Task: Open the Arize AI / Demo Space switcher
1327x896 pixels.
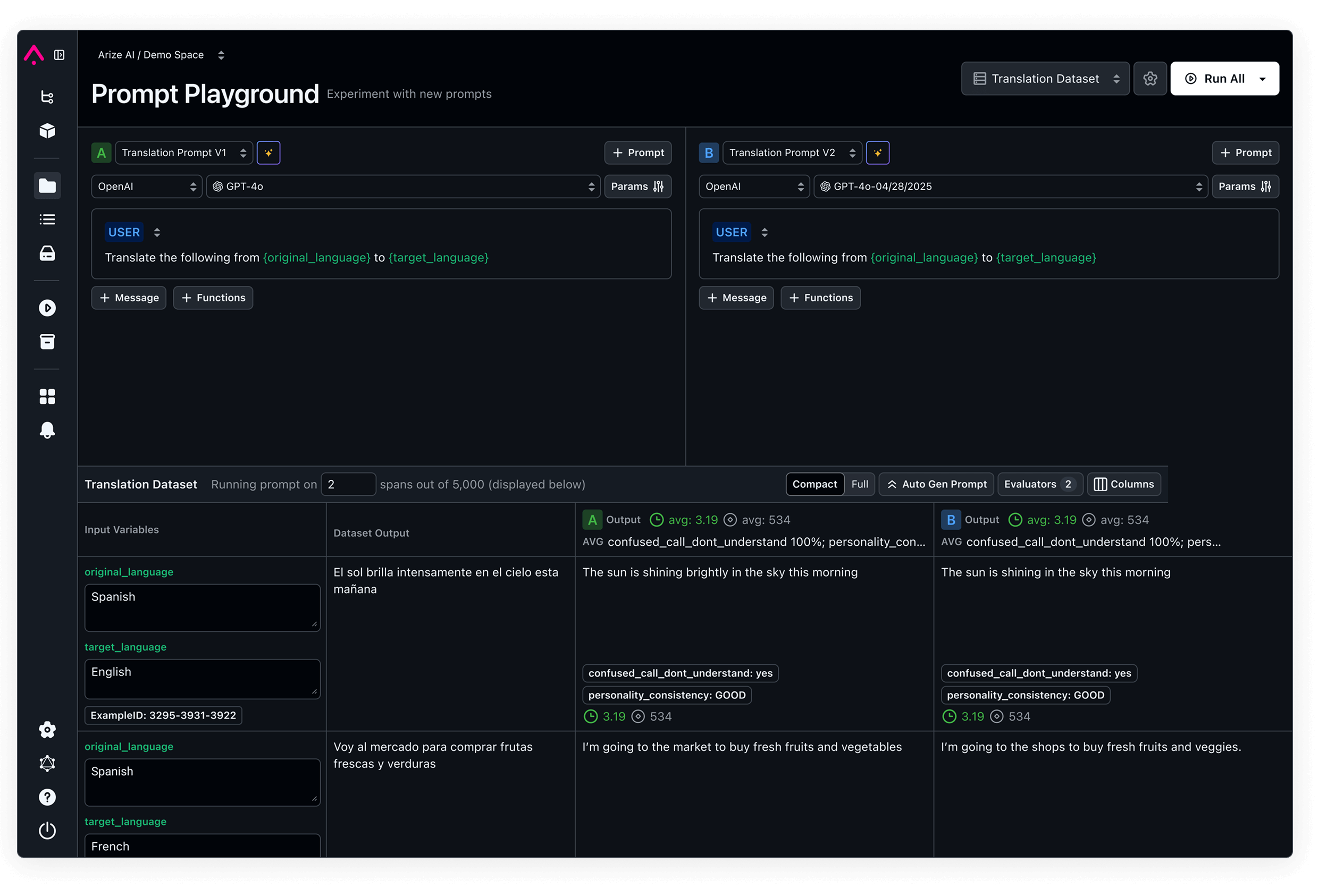Action: 161,55
